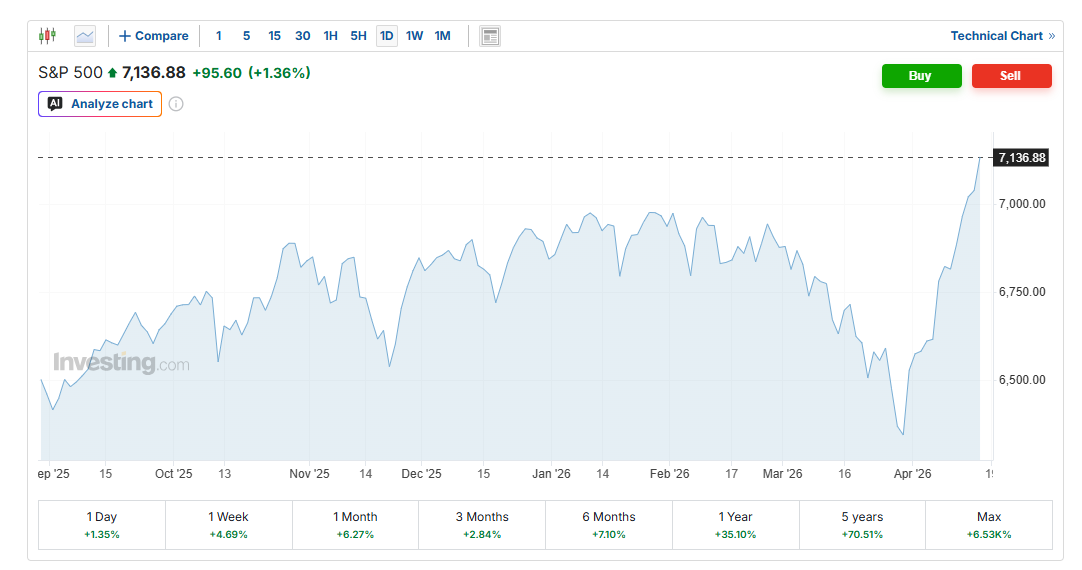This screenshot has width=1082, height=570.
Task: Select the area chart type icon
Action: click(x=85, y=36)
